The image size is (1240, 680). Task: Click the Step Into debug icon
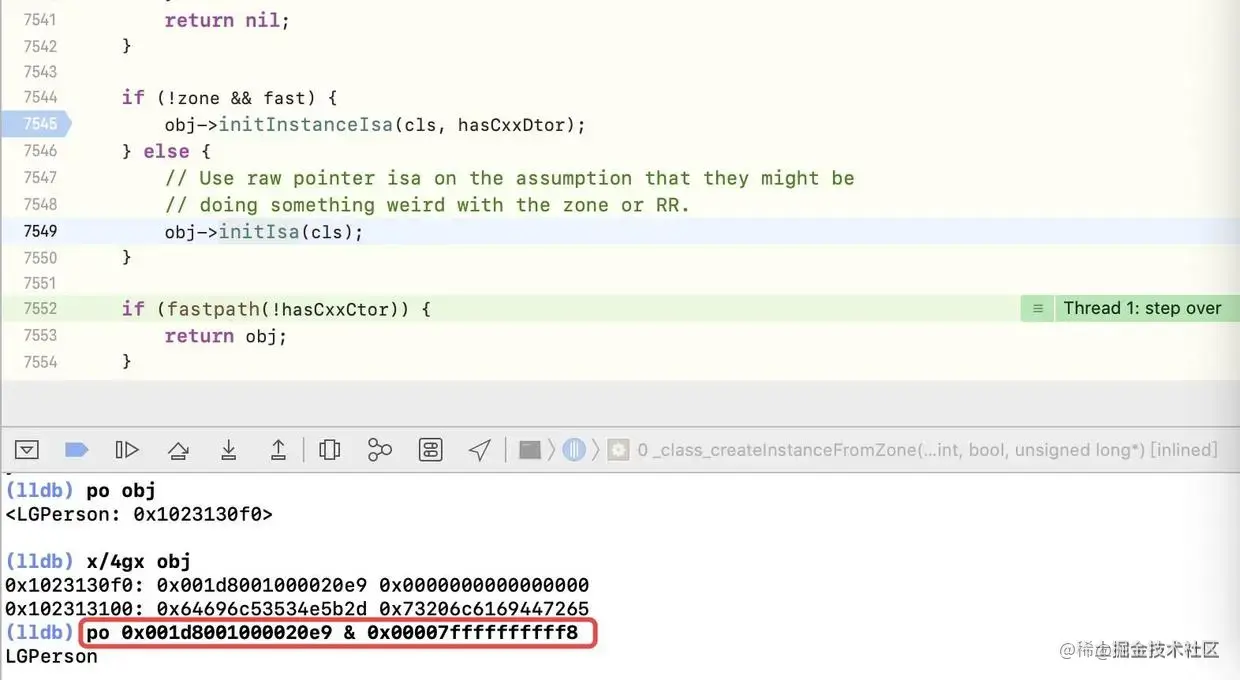pyautogui.click(x=229, y=450)
